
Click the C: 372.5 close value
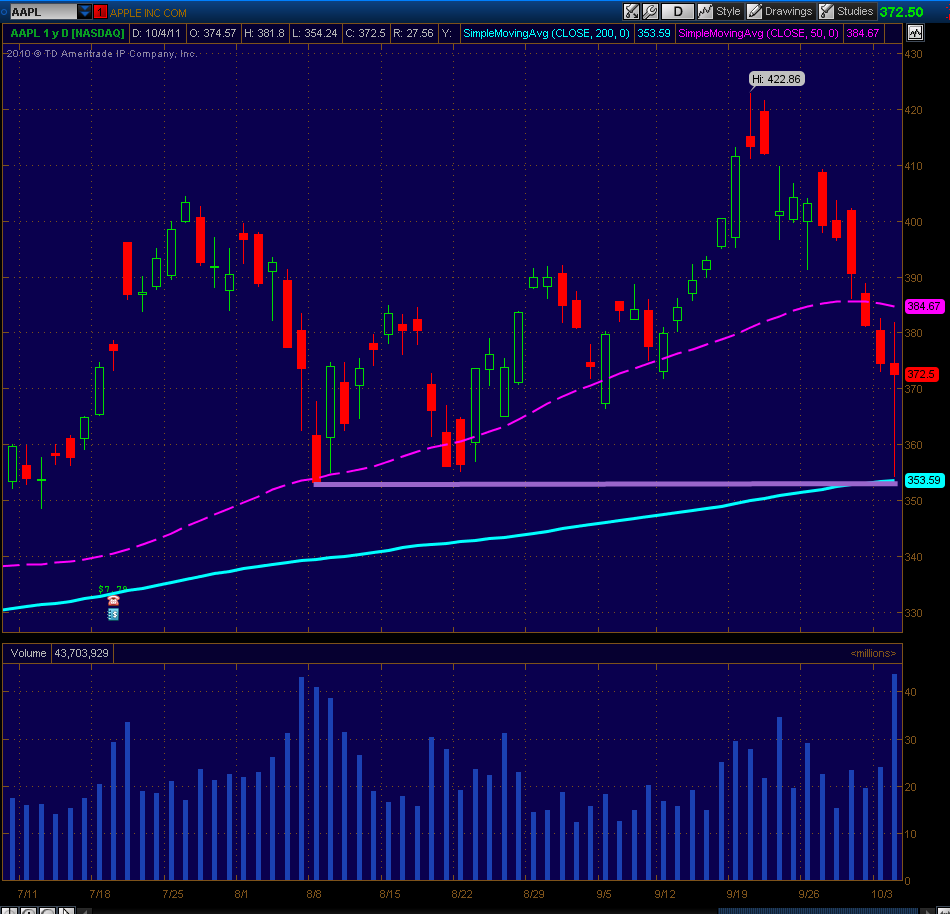[365, 33]
